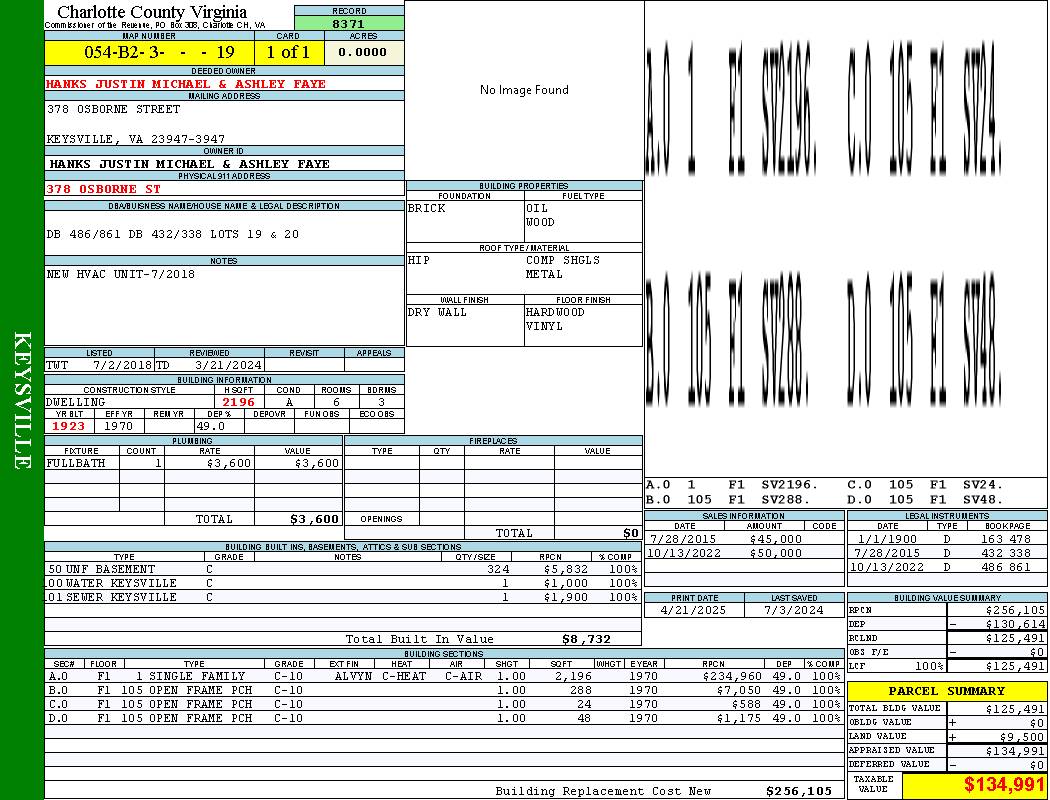Select Charlotte County Virginia title

(152, 12)
